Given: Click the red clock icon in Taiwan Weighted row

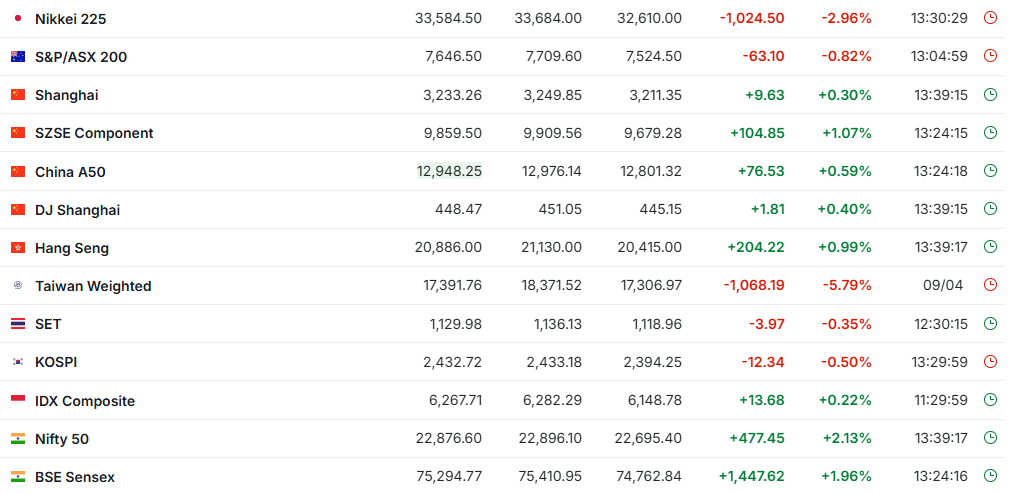Looking at the screenshot, I should click(990, 285).
